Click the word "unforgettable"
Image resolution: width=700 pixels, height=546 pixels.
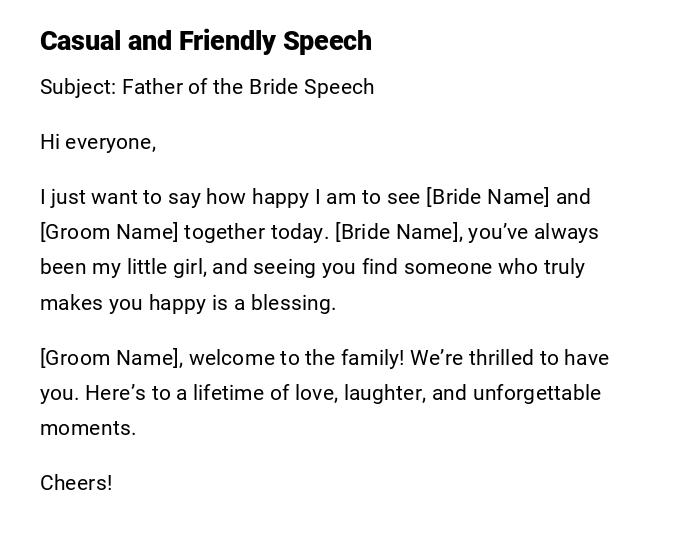click(x=537, y=393)
